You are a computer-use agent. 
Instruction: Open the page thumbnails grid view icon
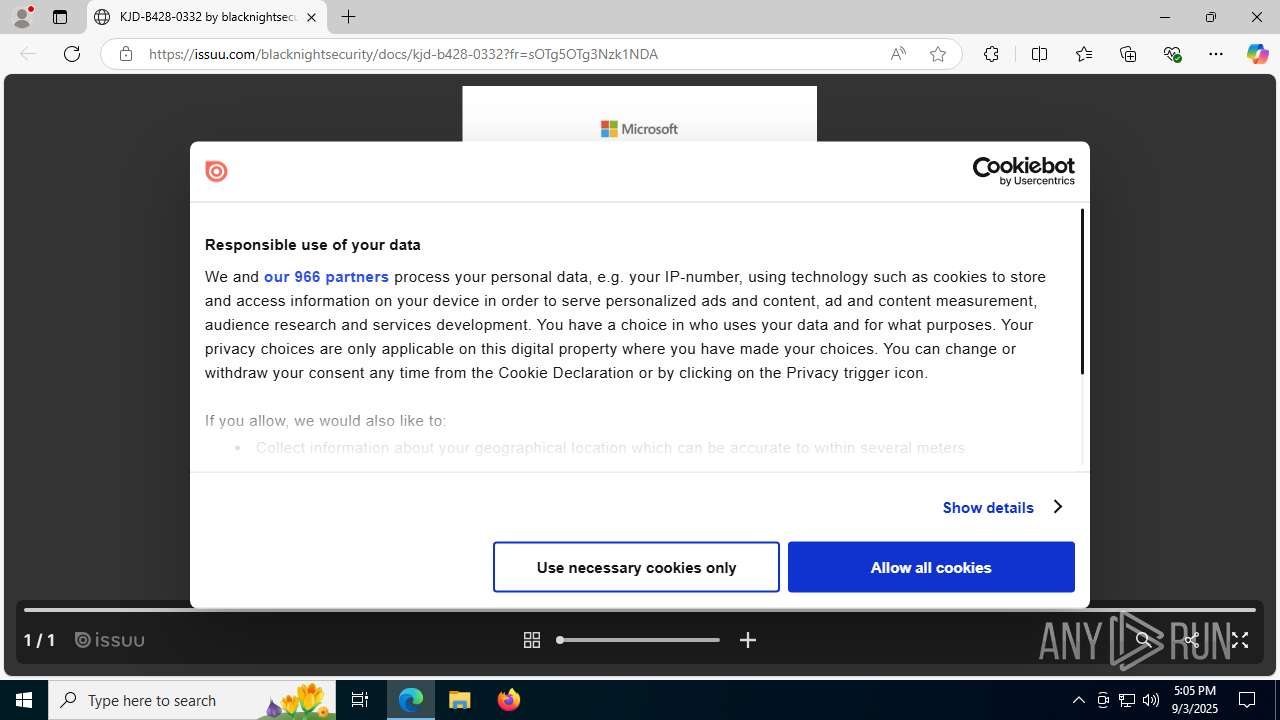[x=532, y=640]
